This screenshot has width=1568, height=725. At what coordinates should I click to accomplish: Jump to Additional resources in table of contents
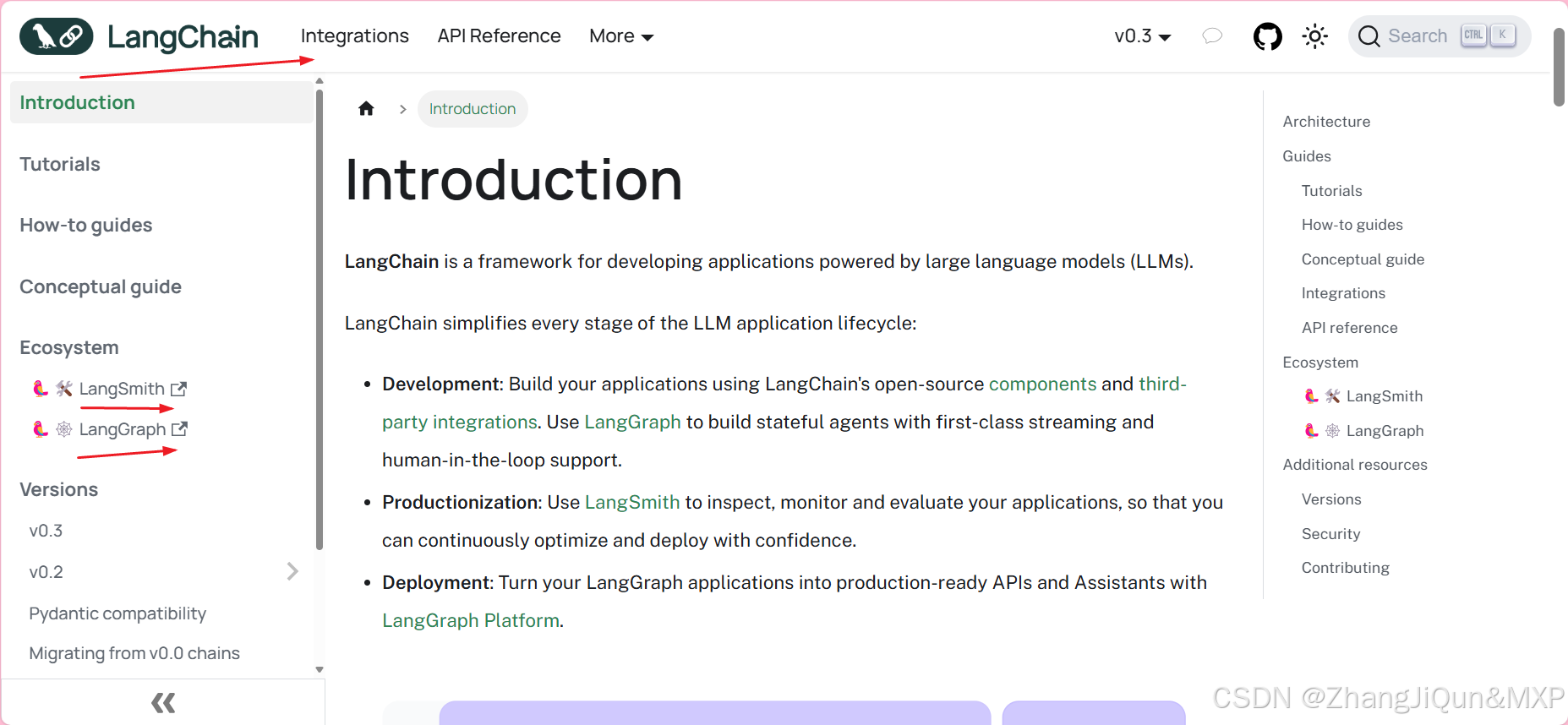pos(1354,465)
